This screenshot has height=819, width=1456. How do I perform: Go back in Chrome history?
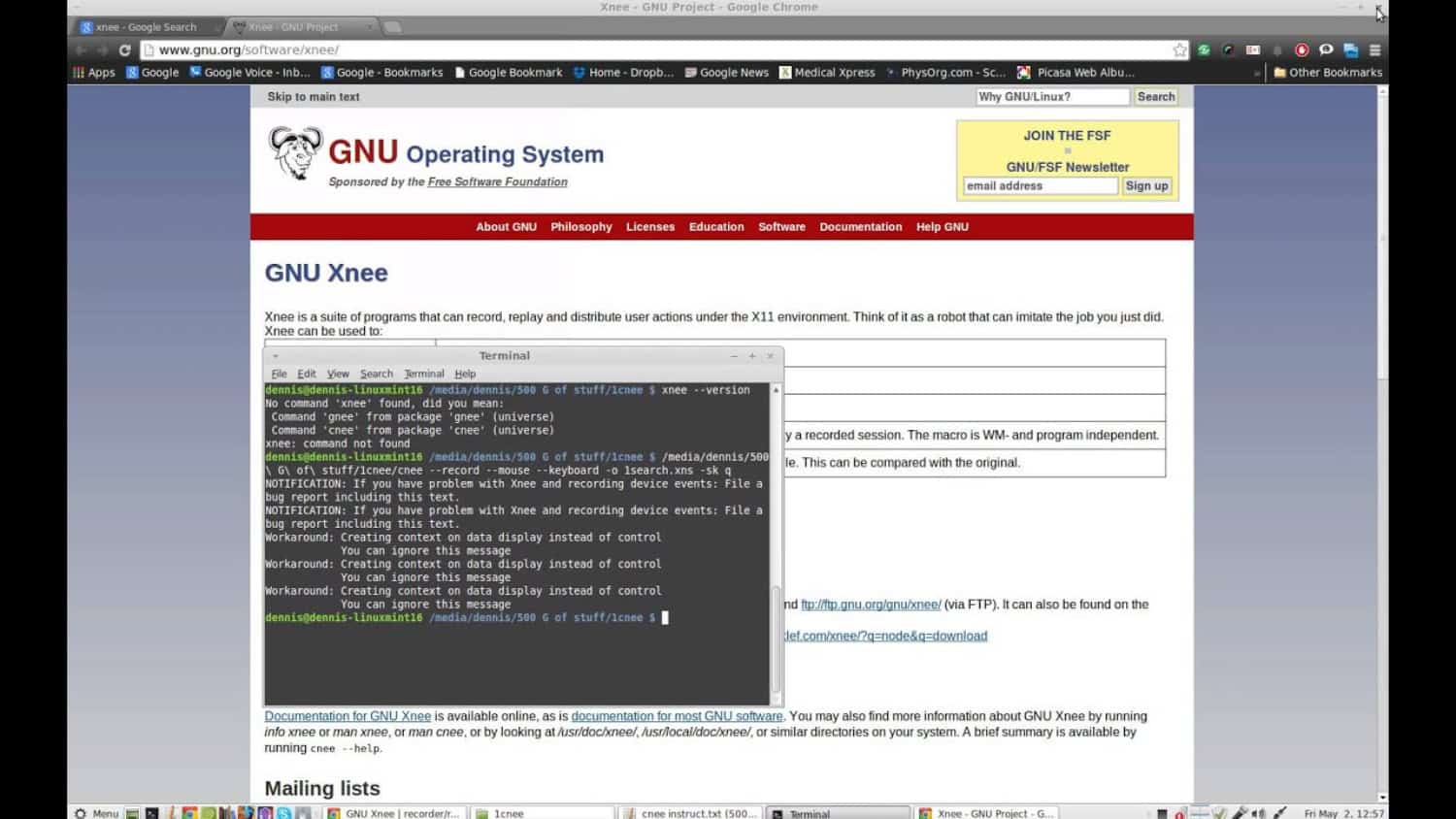pos(81,49)
